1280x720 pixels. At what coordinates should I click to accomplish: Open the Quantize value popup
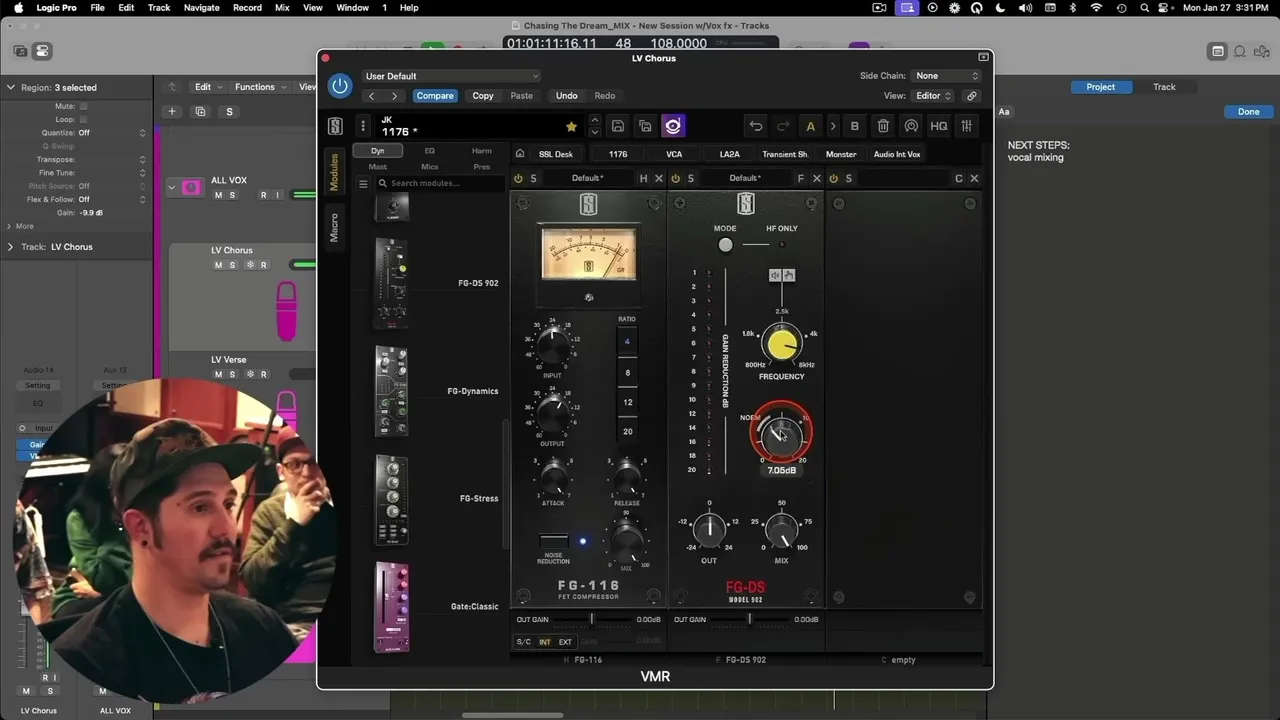click(x=112, y=133)
